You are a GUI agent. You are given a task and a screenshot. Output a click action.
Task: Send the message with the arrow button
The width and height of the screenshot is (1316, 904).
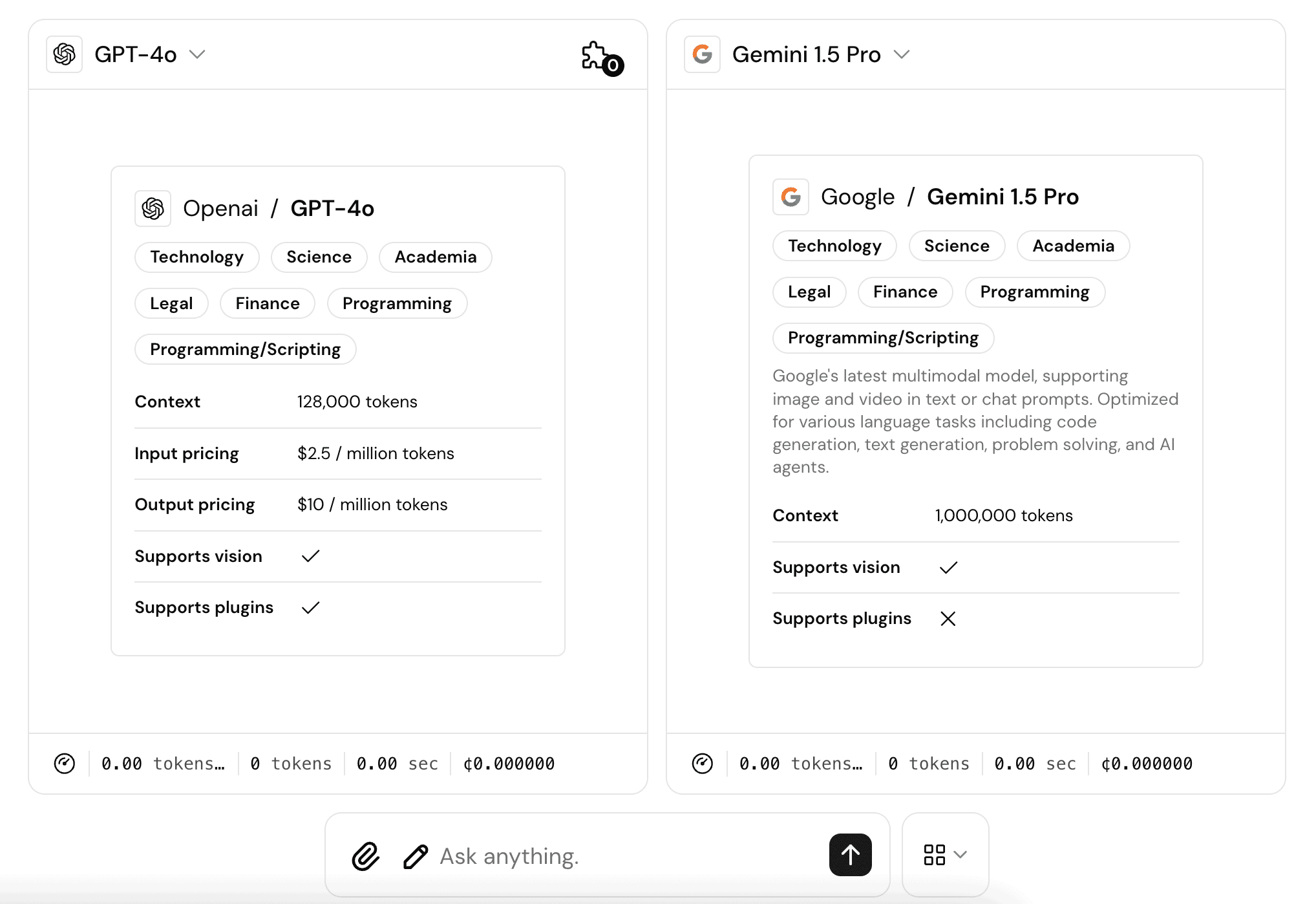coord(850,855)
